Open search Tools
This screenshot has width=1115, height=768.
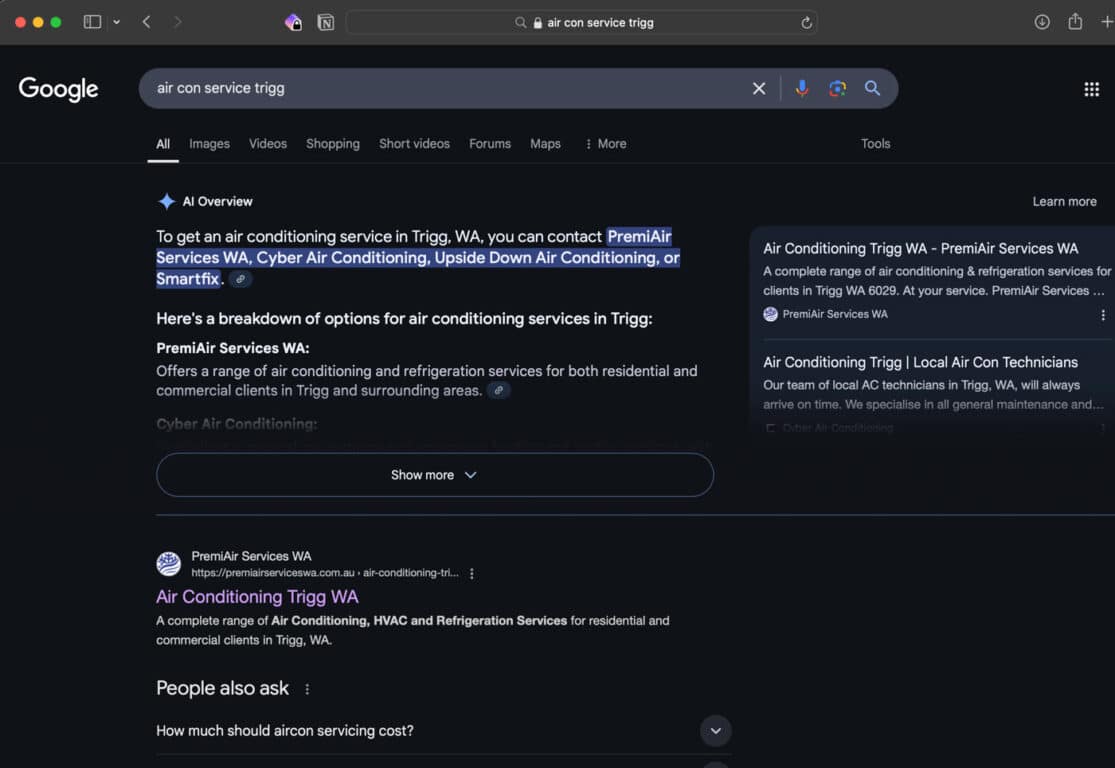[x=875, y=144]
